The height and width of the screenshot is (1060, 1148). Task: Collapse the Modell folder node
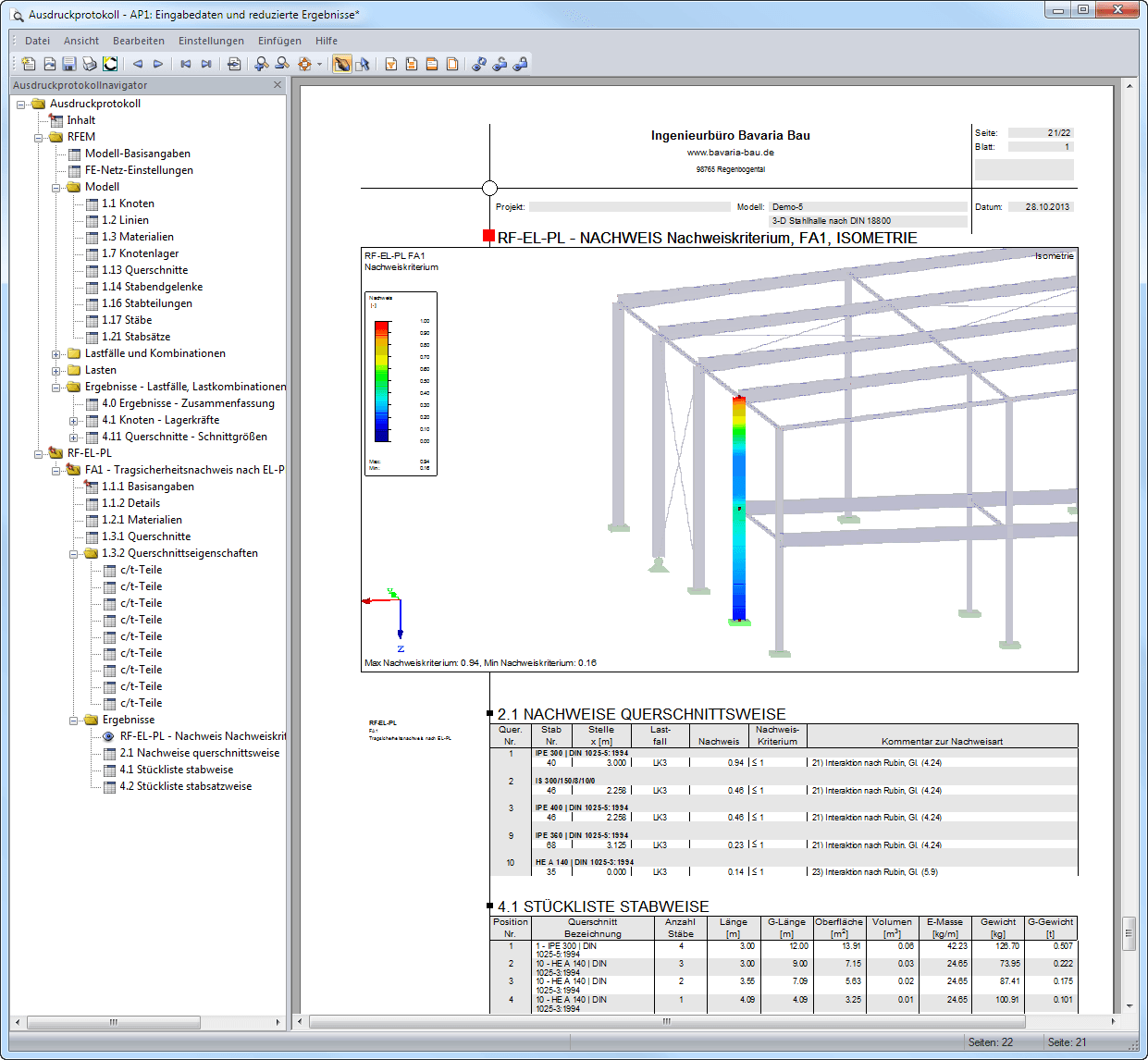coord(56,188)
